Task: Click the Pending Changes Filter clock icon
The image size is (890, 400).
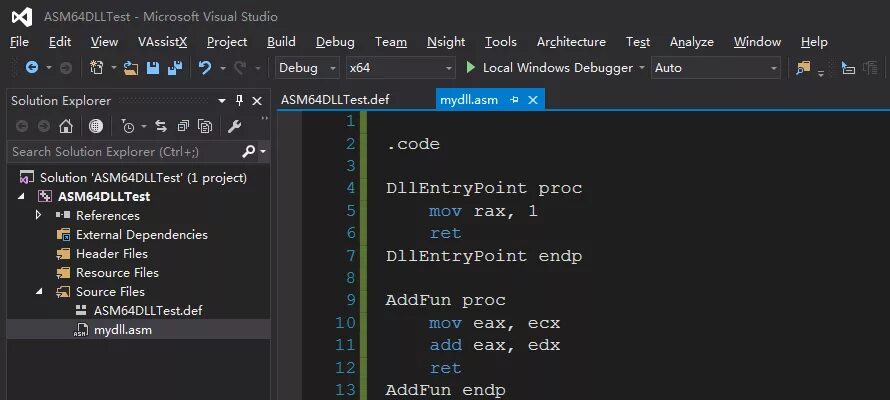Action: tap(128, 126)
